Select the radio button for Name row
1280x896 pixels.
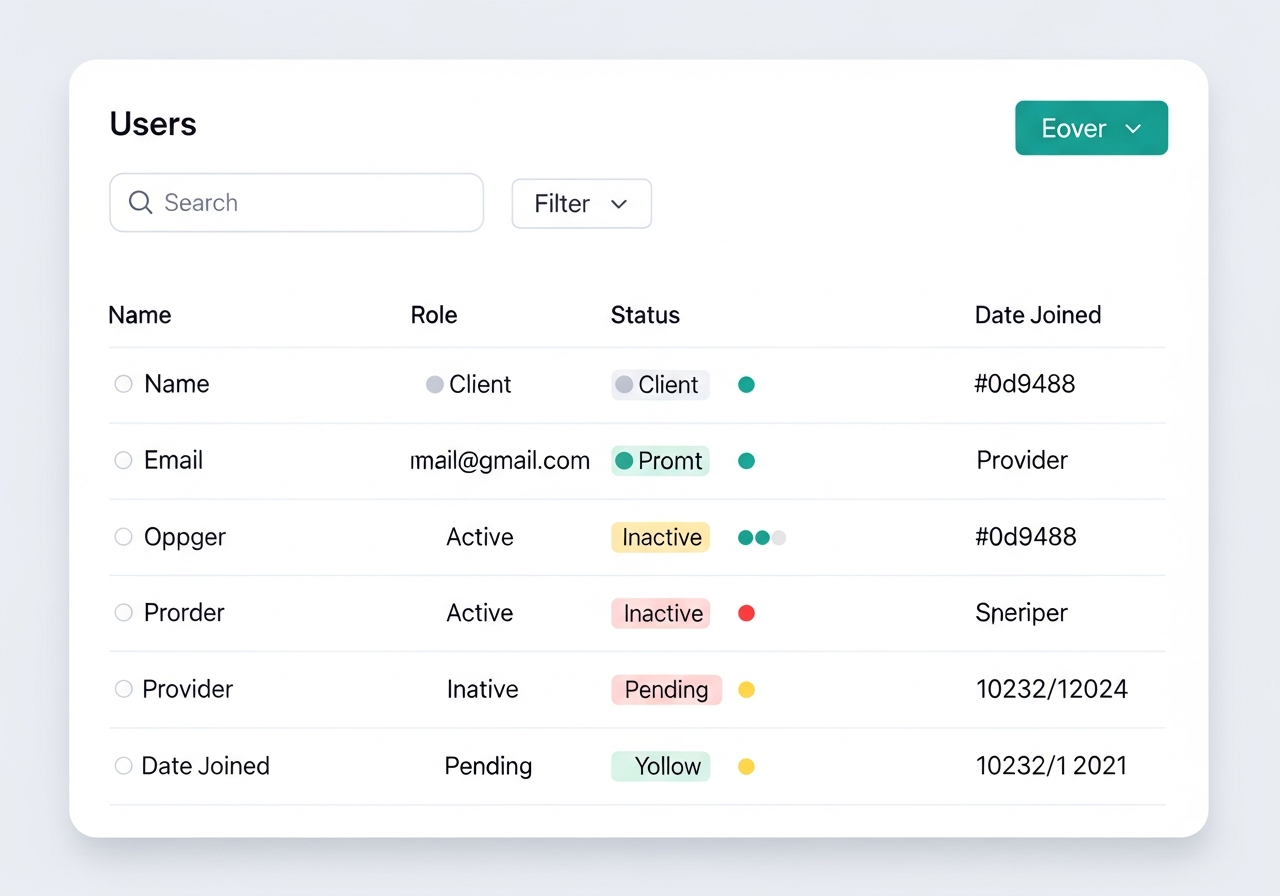[x=123, y=384]
